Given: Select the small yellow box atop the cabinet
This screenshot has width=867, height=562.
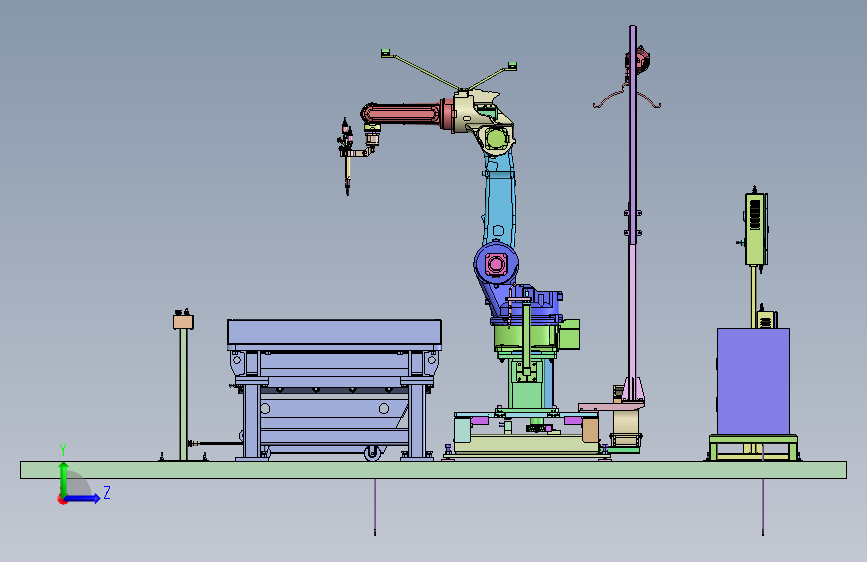Looking at the screenshot, I should click(x=766, y=319).
